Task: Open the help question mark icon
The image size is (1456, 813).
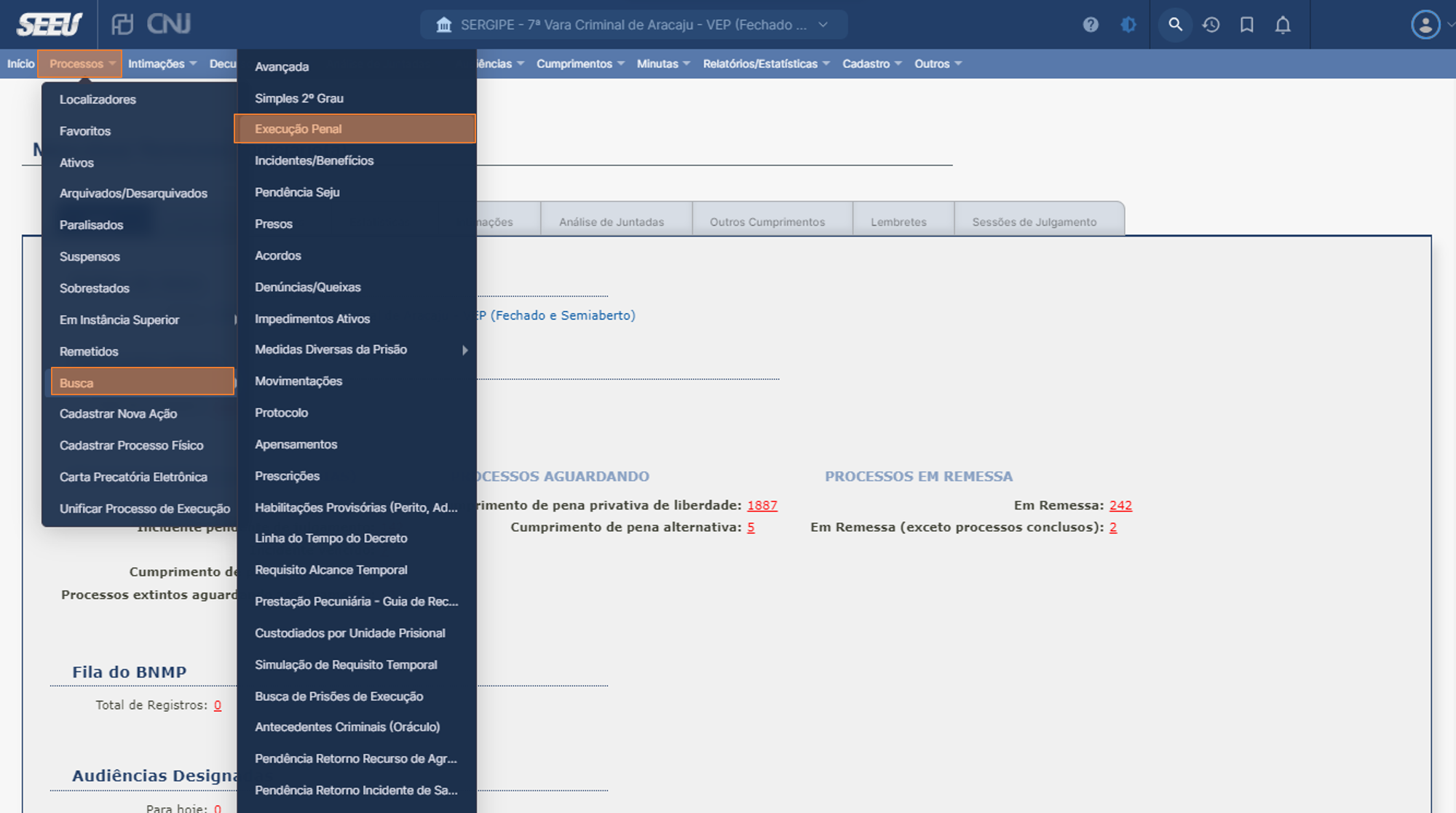Action: [x=1091, y=25]
